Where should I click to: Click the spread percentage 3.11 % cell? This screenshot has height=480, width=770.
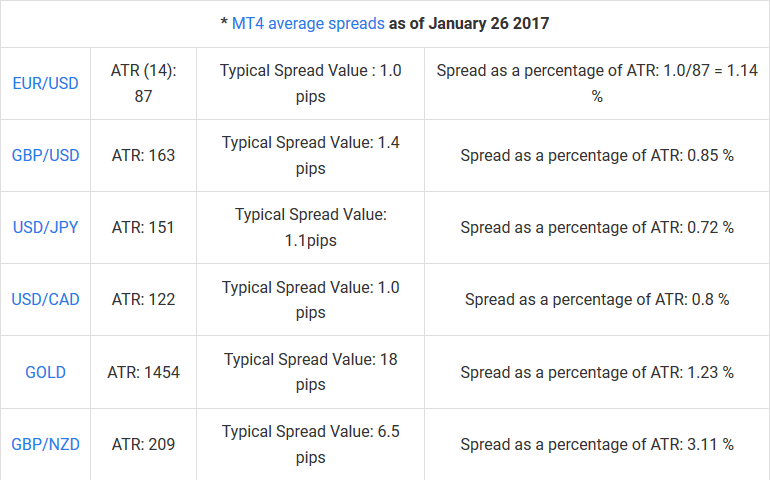(x=597, y=443)
